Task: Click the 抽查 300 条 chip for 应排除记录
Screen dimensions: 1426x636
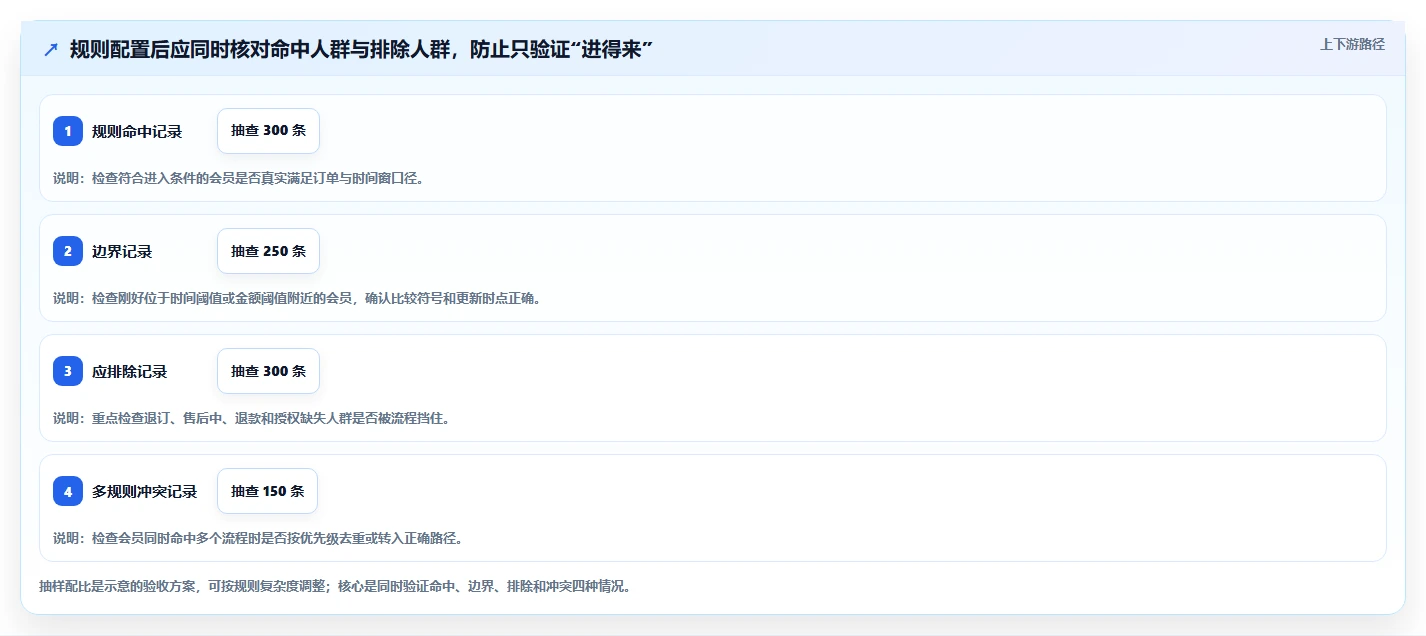Action: (268, 371)
